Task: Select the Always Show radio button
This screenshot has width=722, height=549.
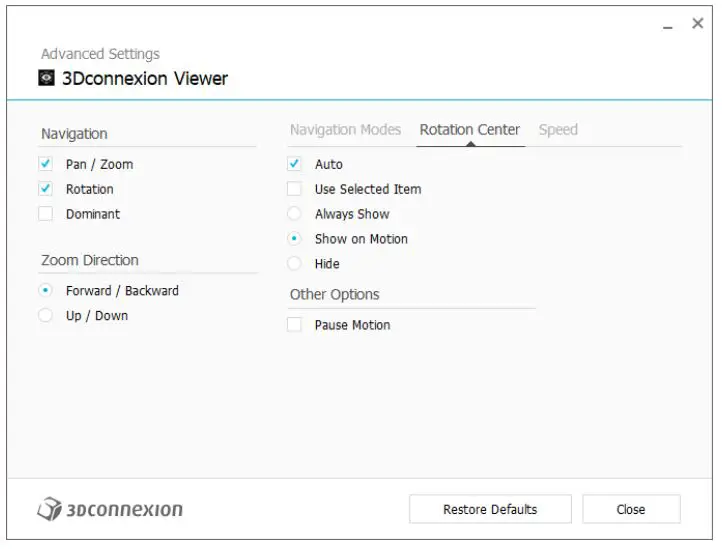Action: (295, 214)
